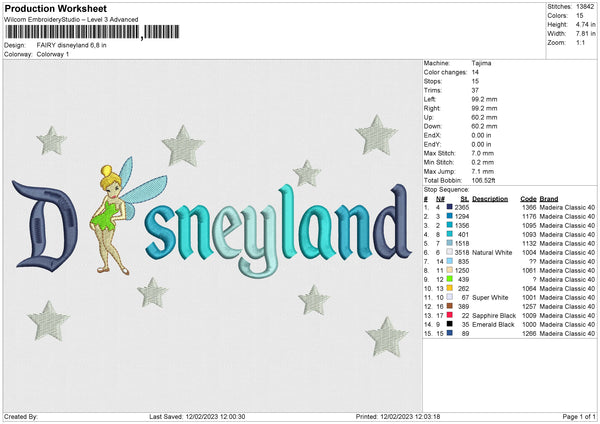Pick the teal swatch beside stitch count 1356

[449, 225]
